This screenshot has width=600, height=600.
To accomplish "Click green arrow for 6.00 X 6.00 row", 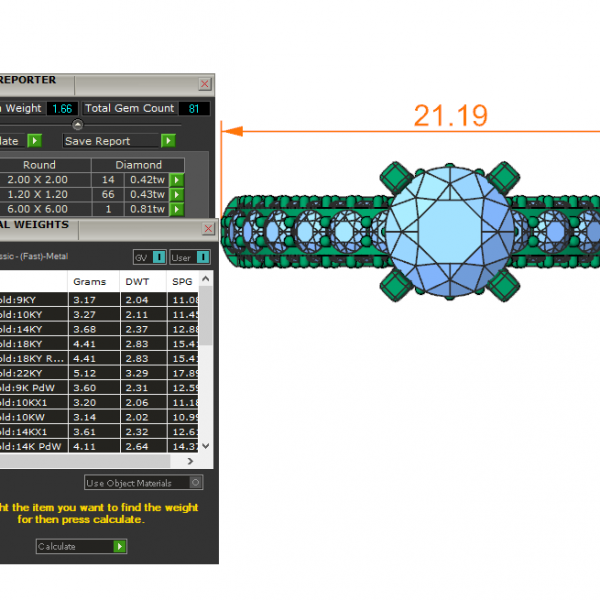I will (177, 209).
